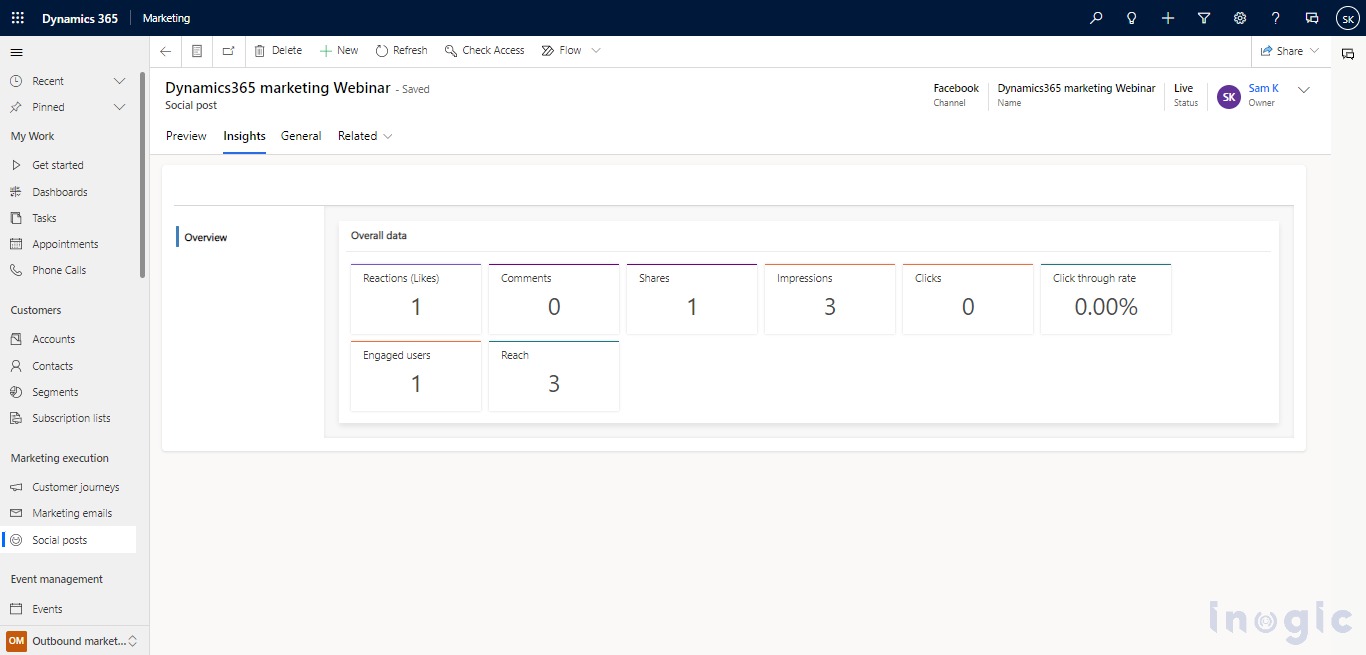Click the Pinned pin icon

15,107
